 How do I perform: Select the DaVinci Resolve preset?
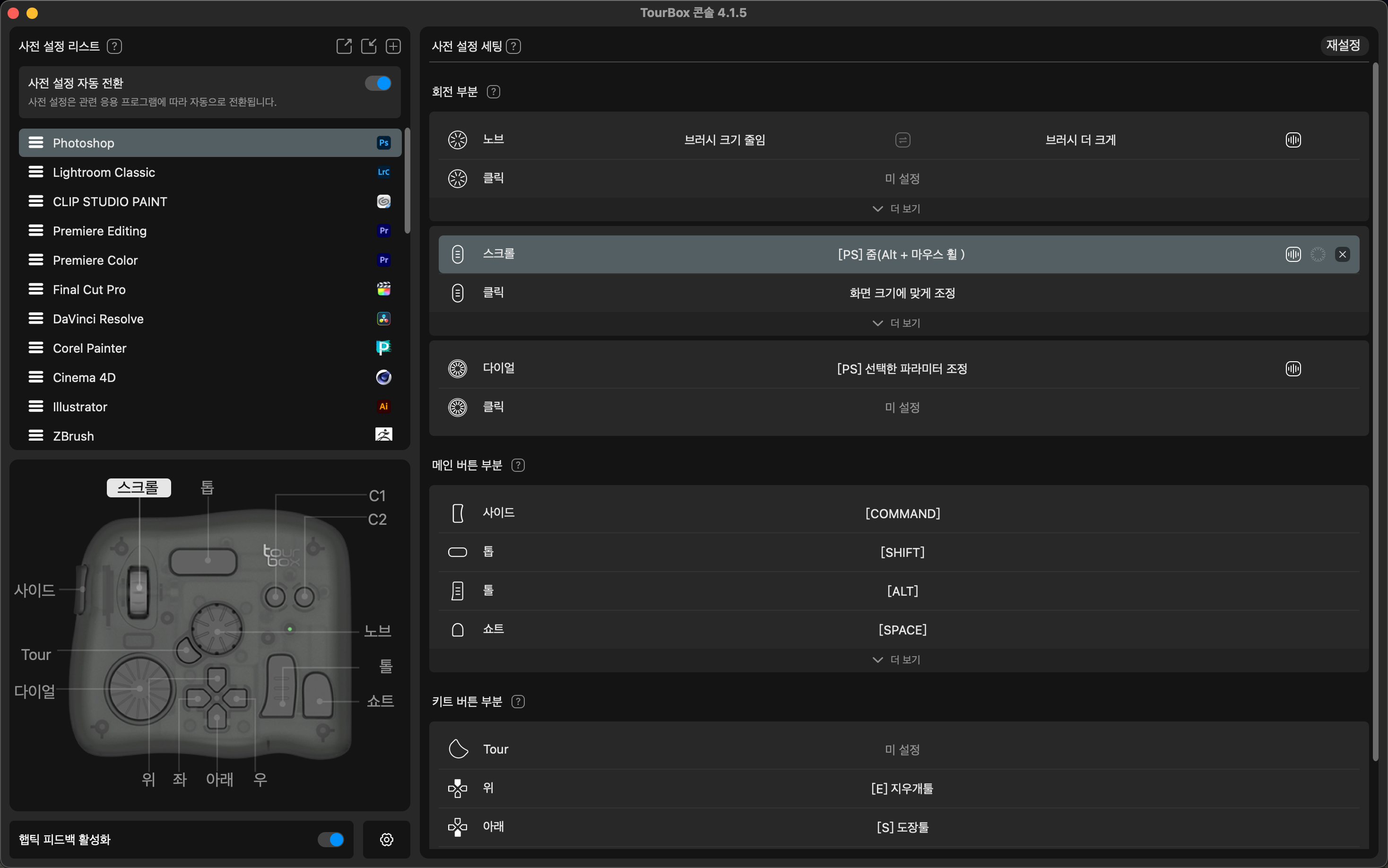210,319
